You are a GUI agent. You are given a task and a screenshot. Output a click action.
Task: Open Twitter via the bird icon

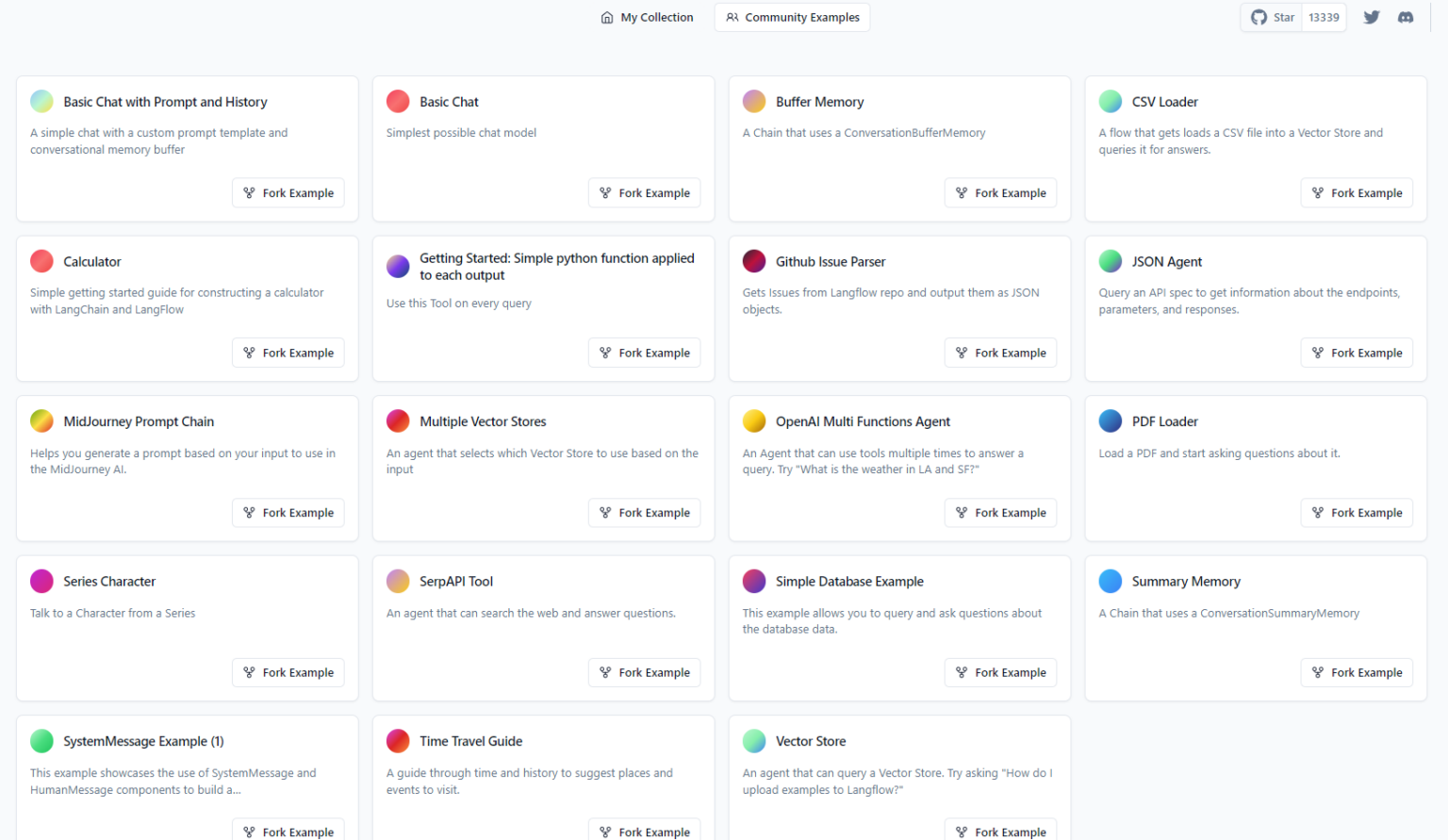(x=1372, y=17)
